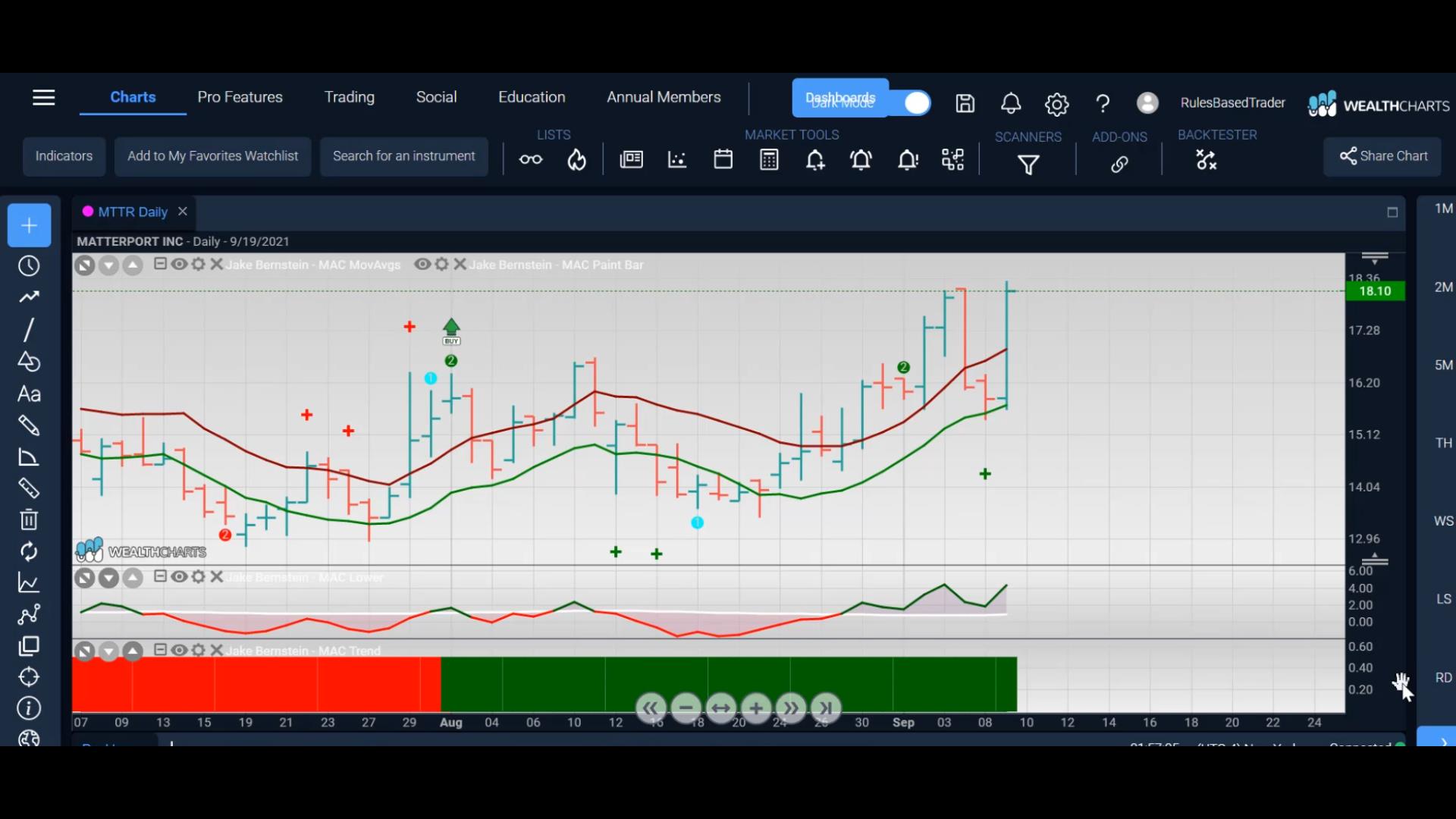Move main price pane down arrow
The image size is (1456, 819).
(x=108, y=265)
